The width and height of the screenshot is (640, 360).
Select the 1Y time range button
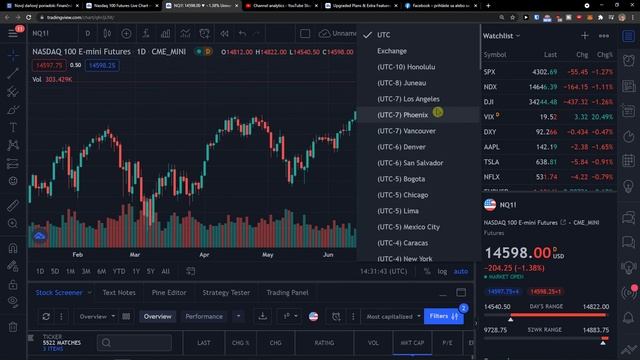point(136,271)
